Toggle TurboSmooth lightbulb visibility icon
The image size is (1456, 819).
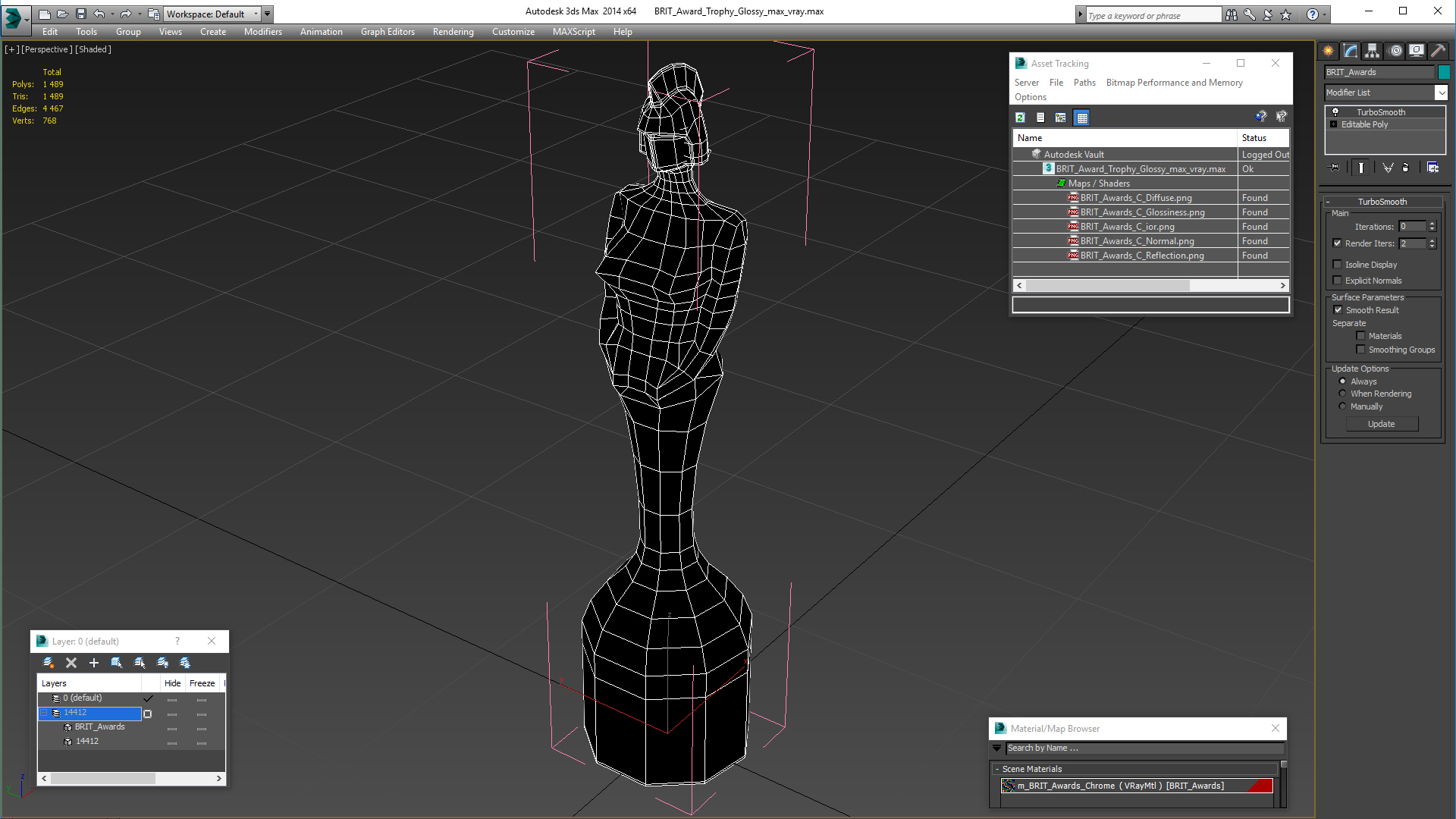pyautogui.click(x=1335, y=112)
